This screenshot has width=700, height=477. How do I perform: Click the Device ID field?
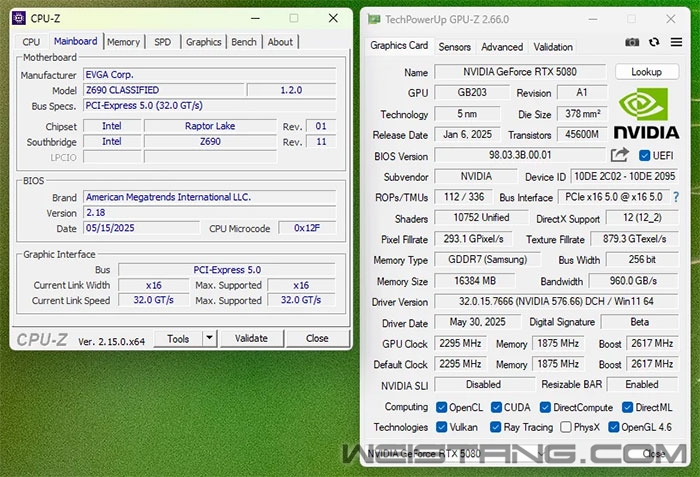click(x=625, y=176)
